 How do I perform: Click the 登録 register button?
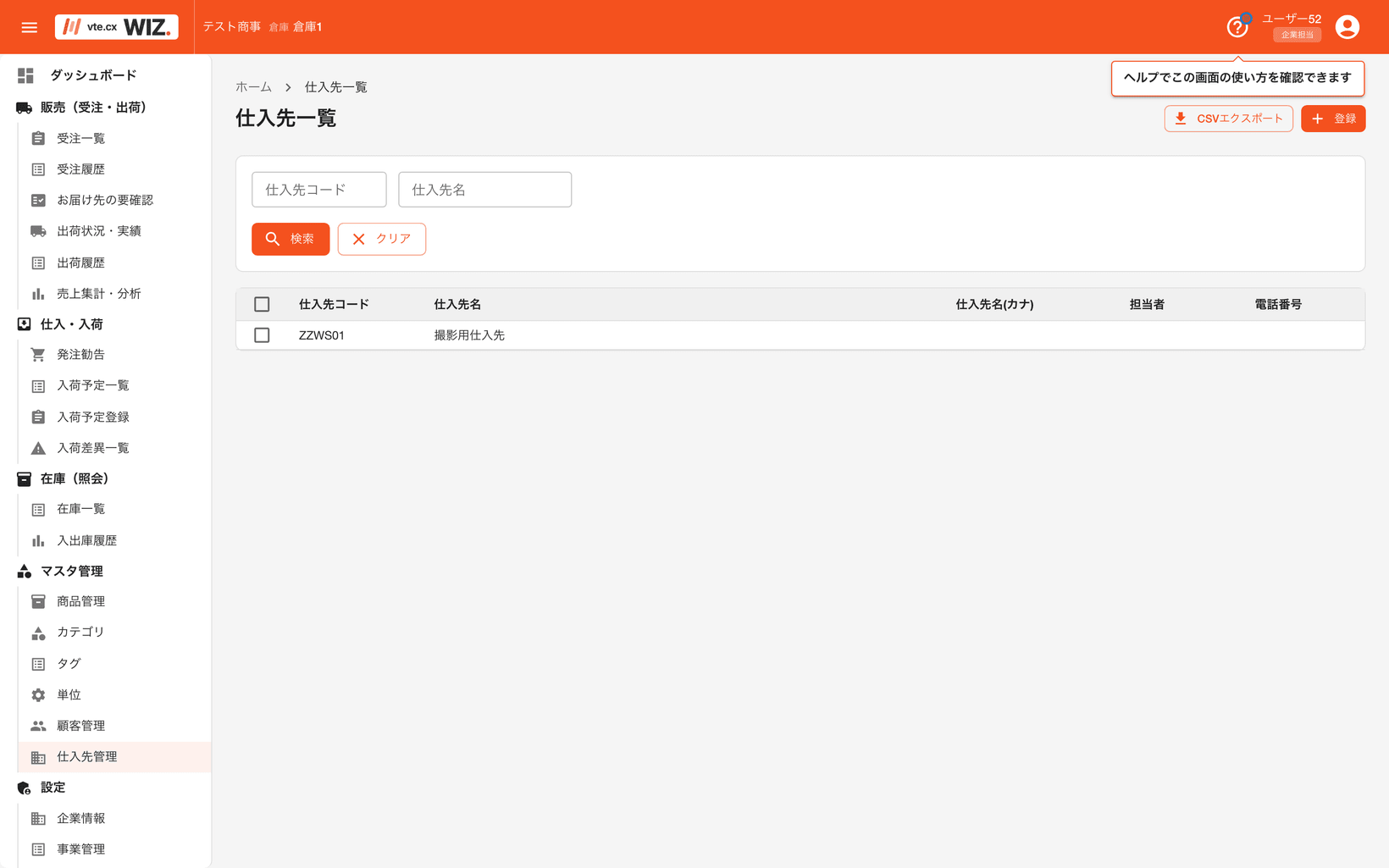(x=1333, y=119)
